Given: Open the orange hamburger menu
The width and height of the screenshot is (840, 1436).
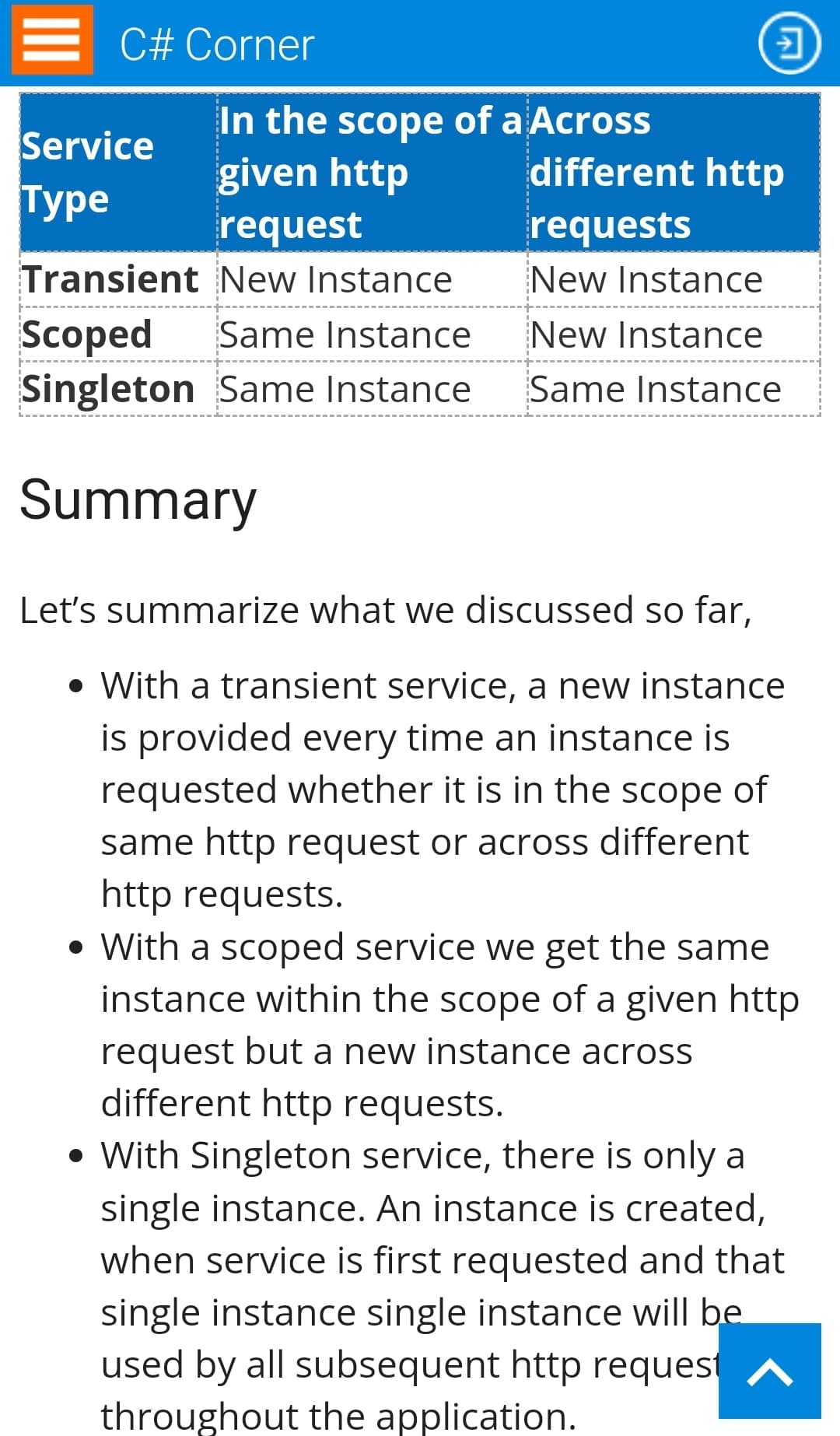Looking at the screenshot, I should (52, 40).
